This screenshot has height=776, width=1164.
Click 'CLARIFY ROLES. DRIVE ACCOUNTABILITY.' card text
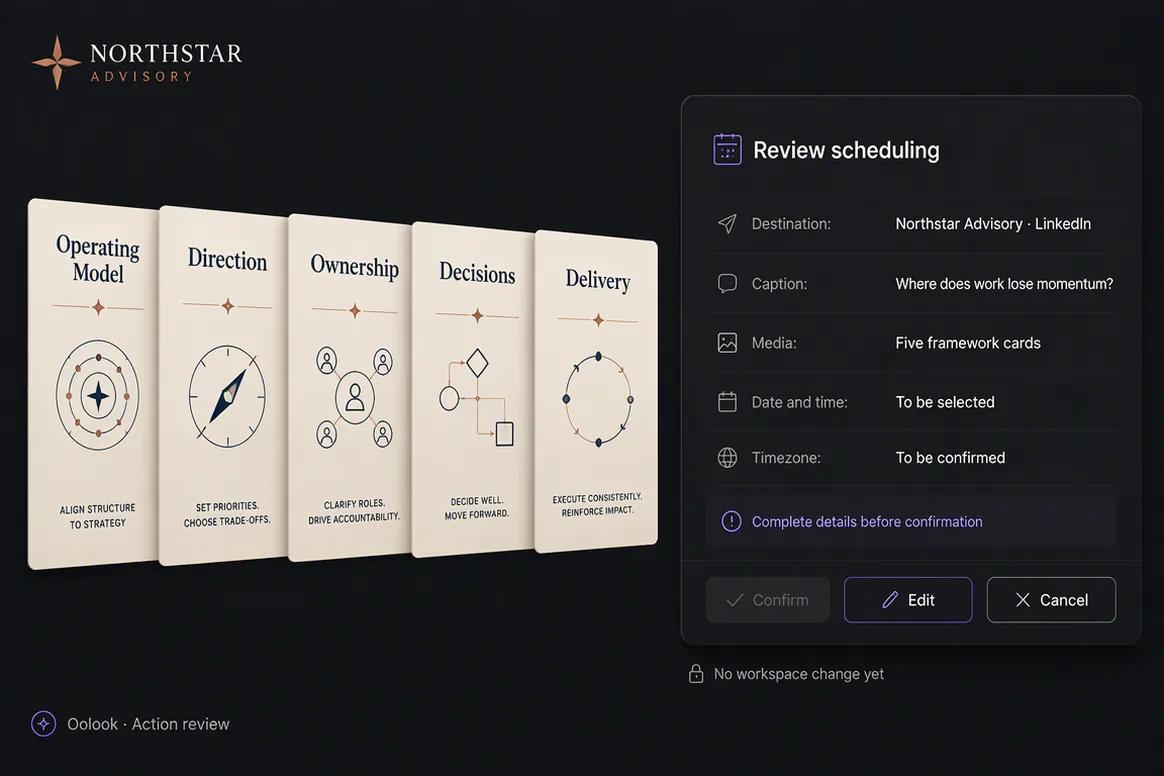click(354, 511)
